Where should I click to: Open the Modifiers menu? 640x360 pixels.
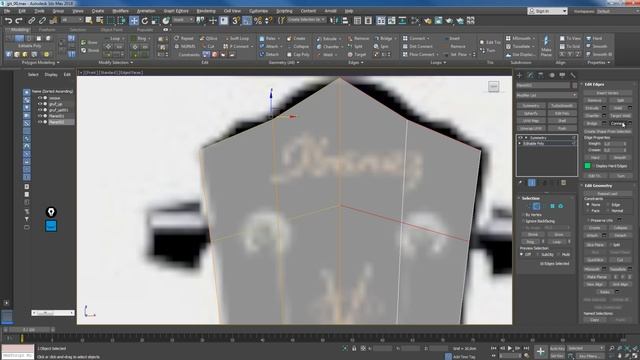pos(120,11)
